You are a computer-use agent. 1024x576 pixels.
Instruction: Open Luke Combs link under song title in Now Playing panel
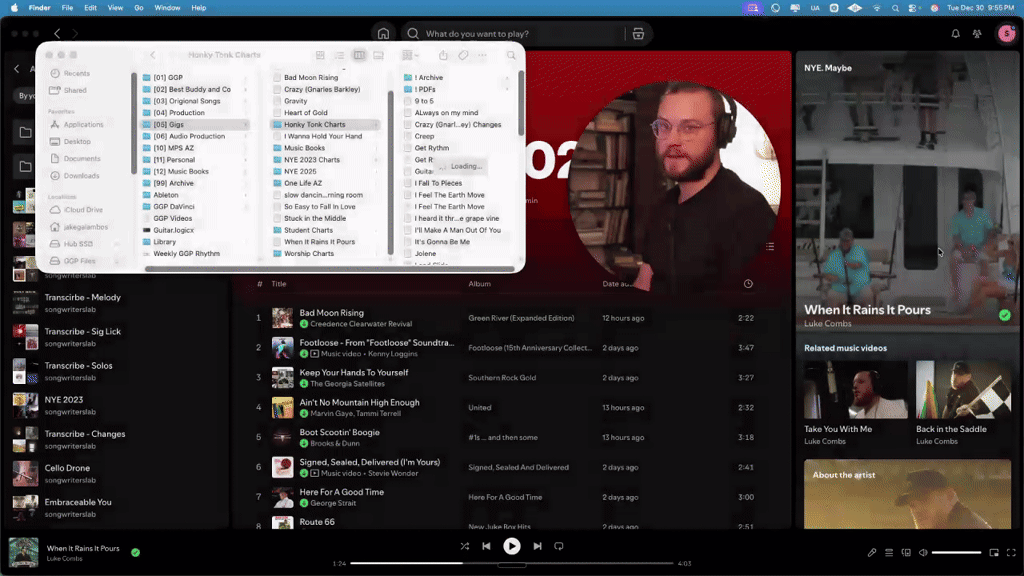pos(827,324)
